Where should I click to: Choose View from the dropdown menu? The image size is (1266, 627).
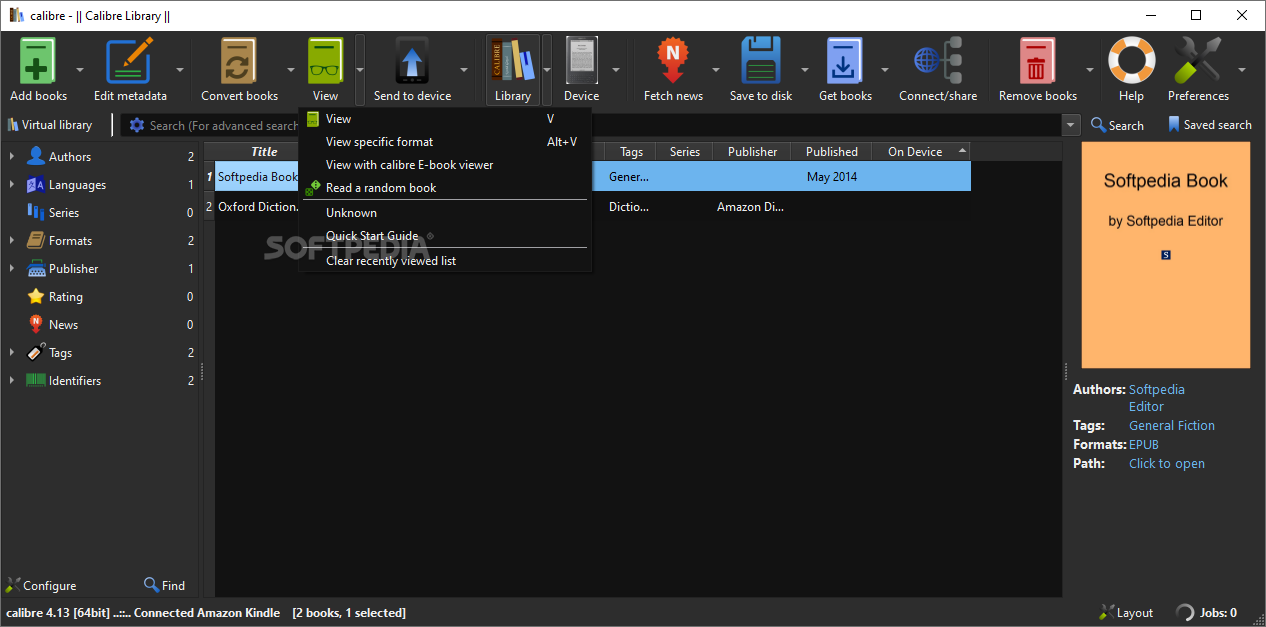click(x=446, y=119)
